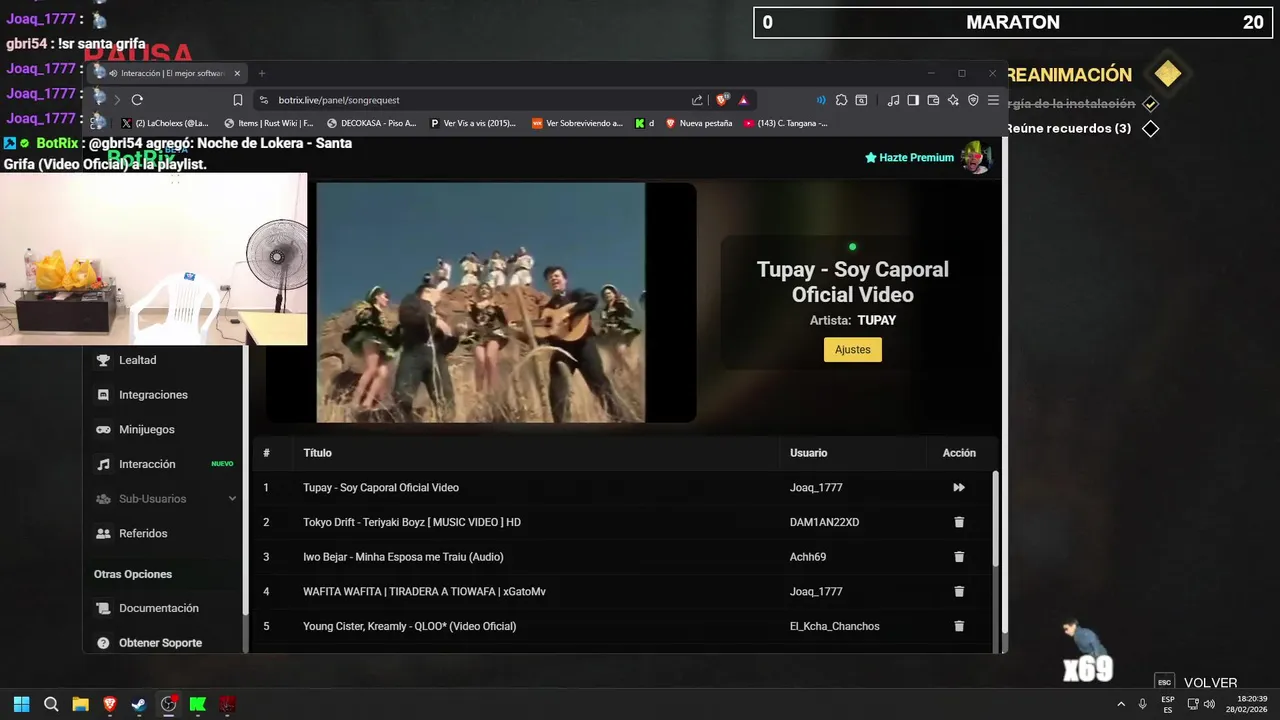Screen dimensions: 1280x720
Task: Click the Usuario column header
Action: tap(808, 453)
